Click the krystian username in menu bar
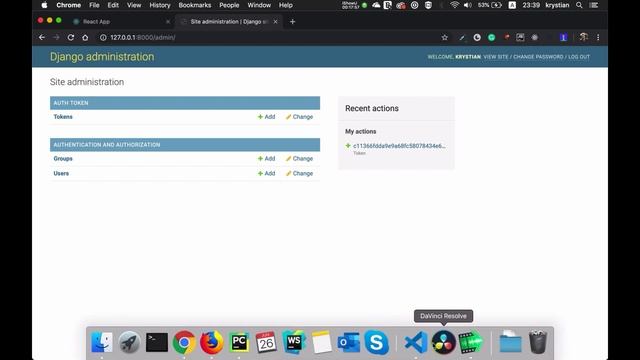The width and height of the screenshot is (640, 360). pos(557,5)
